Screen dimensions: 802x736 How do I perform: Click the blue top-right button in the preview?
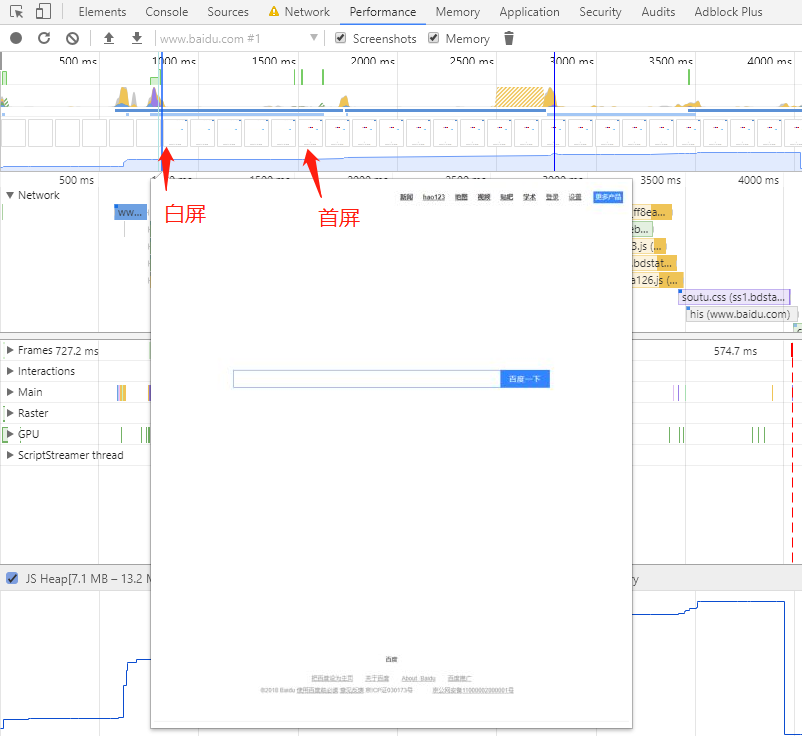[608, 197]
